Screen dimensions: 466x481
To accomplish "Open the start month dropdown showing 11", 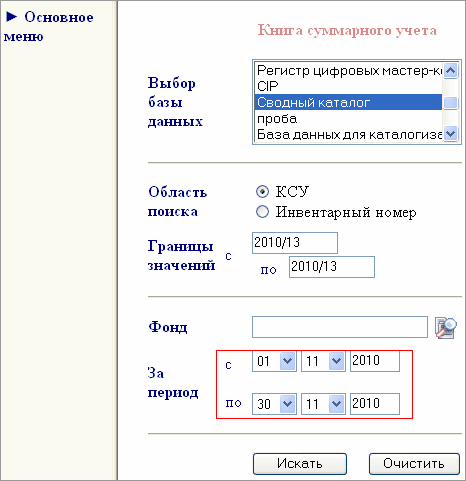I will coord(323,361).
